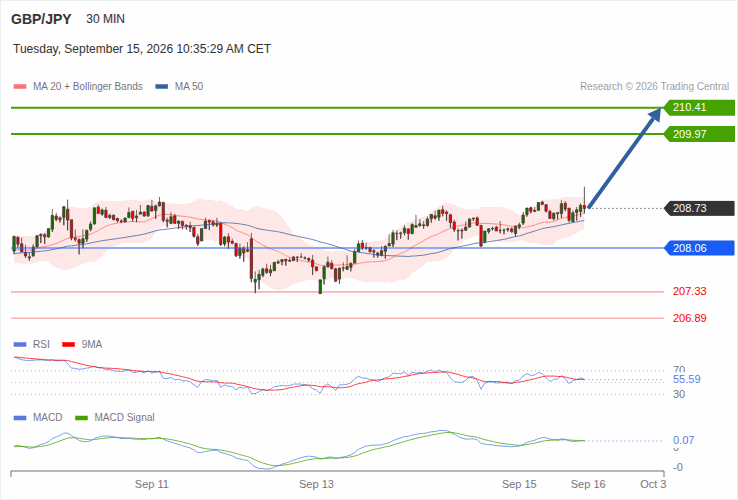Click the RSI value 55.59 label
This screenshot has width=738, height=500.
[x=687, y=379]
